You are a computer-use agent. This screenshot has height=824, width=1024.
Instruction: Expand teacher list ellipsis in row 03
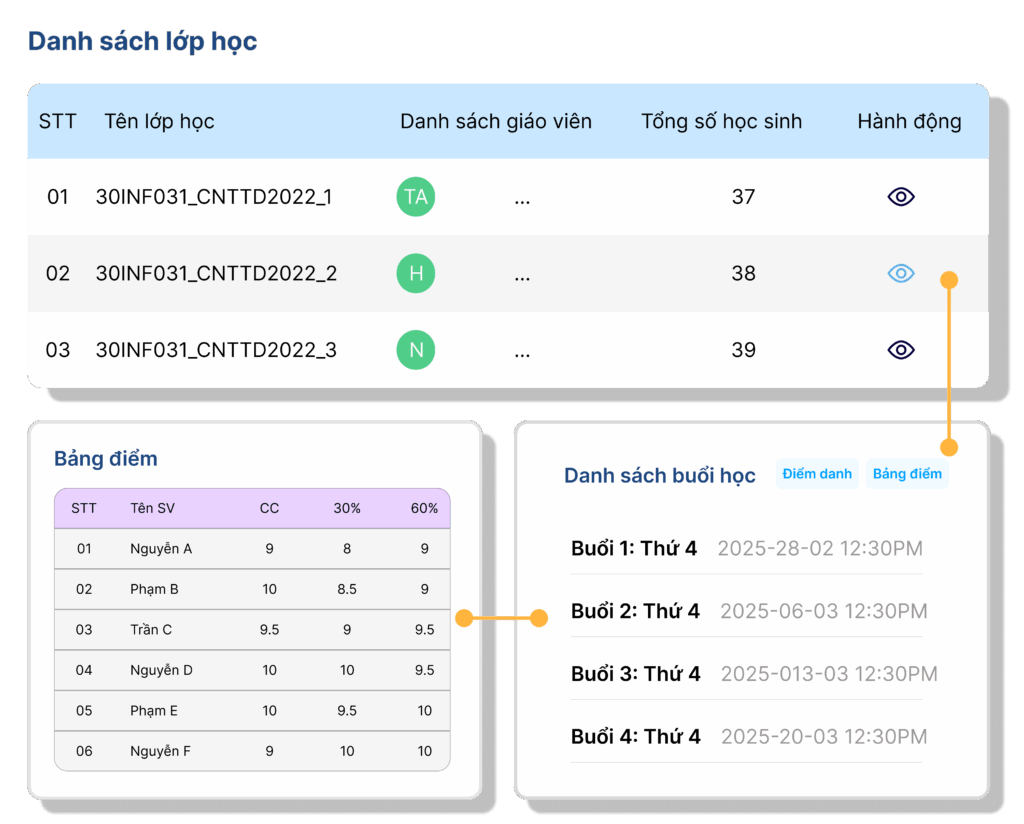pos(522,350)
